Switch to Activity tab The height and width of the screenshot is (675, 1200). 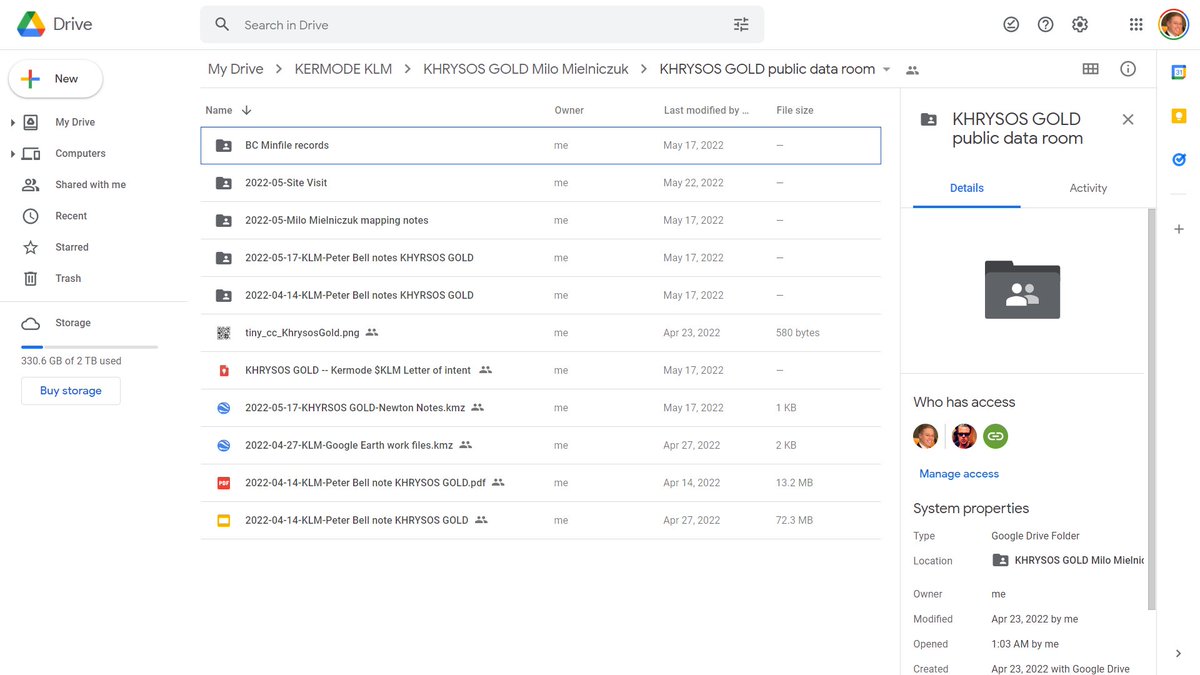point(1088,188)
